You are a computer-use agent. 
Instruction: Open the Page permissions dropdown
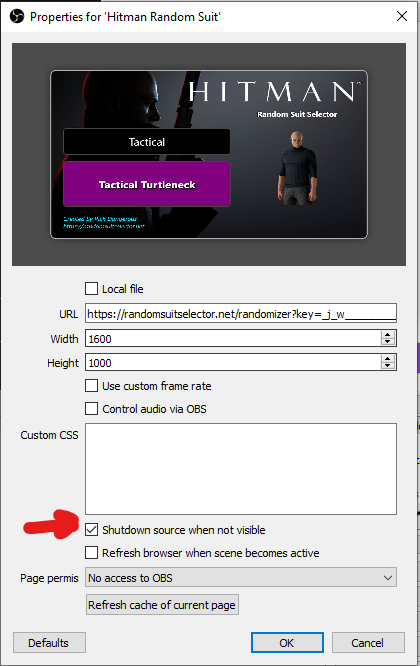(x=241, y=578)
